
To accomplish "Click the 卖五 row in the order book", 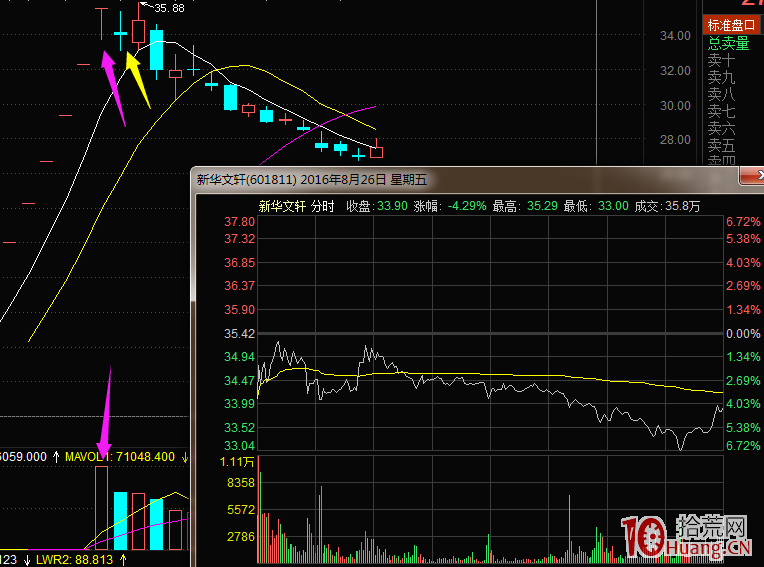I will coord(721,145).
